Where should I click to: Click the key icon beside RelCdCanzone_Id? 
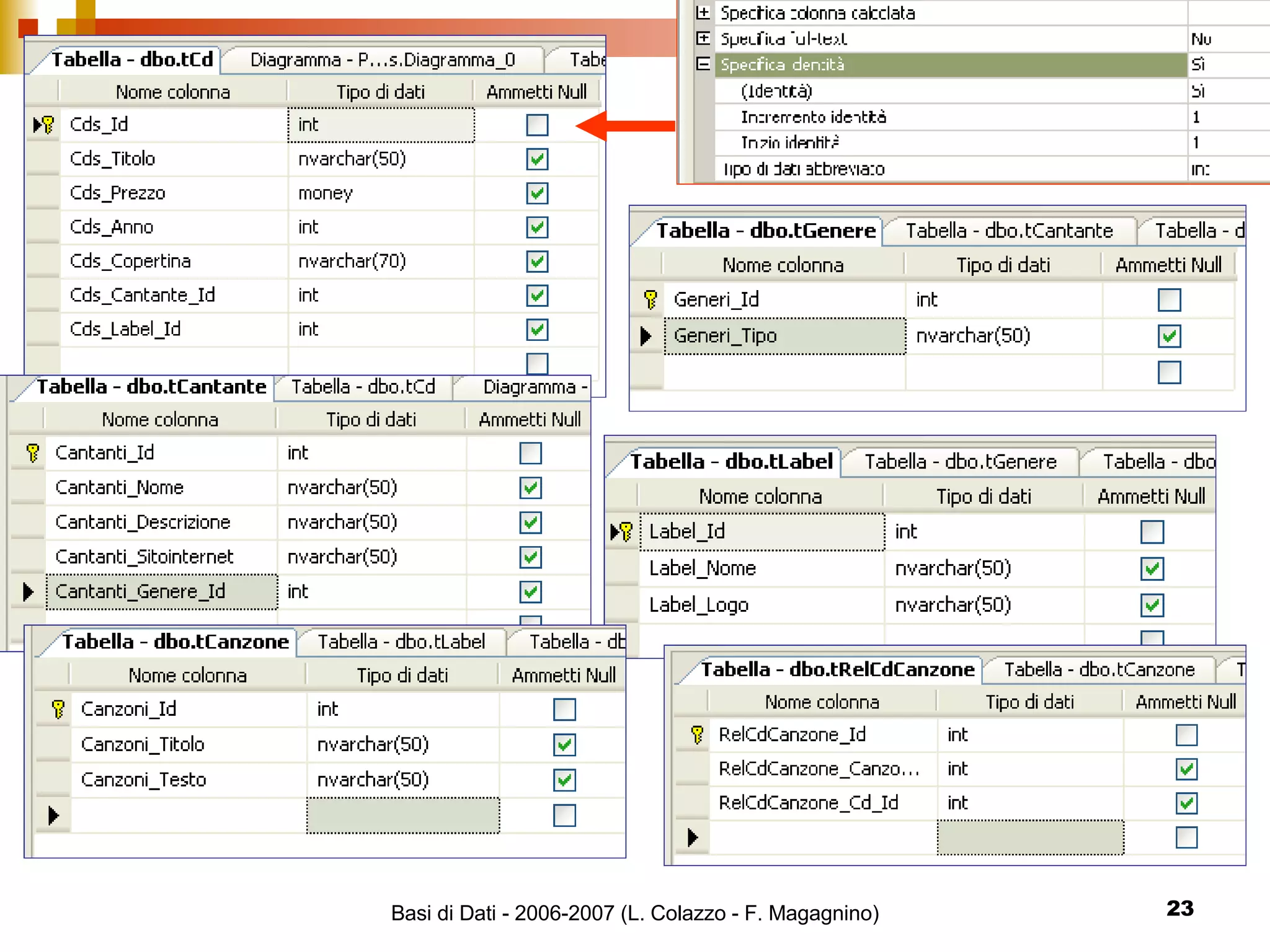697,735
